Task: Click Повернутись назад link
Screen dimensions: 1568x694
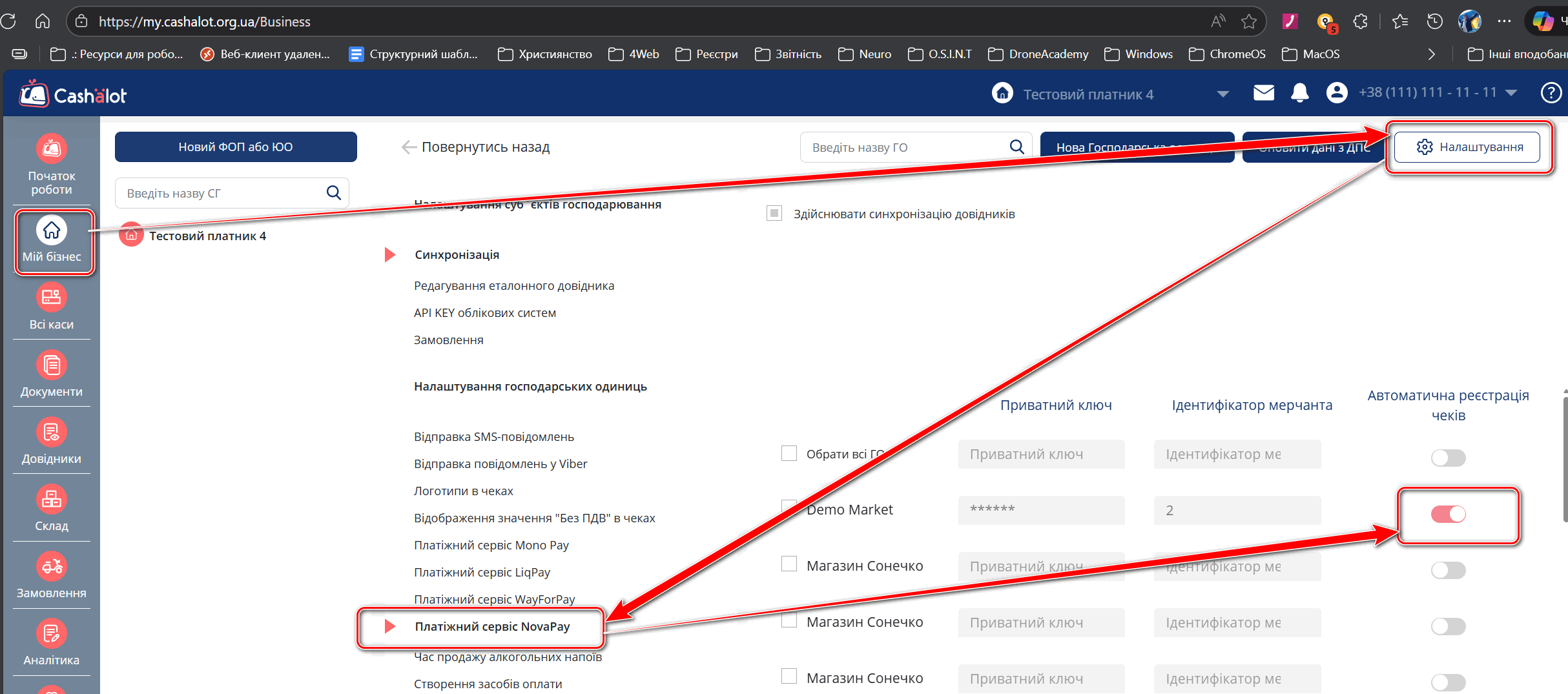Action: pyautogui.click(x=475, y=147)
